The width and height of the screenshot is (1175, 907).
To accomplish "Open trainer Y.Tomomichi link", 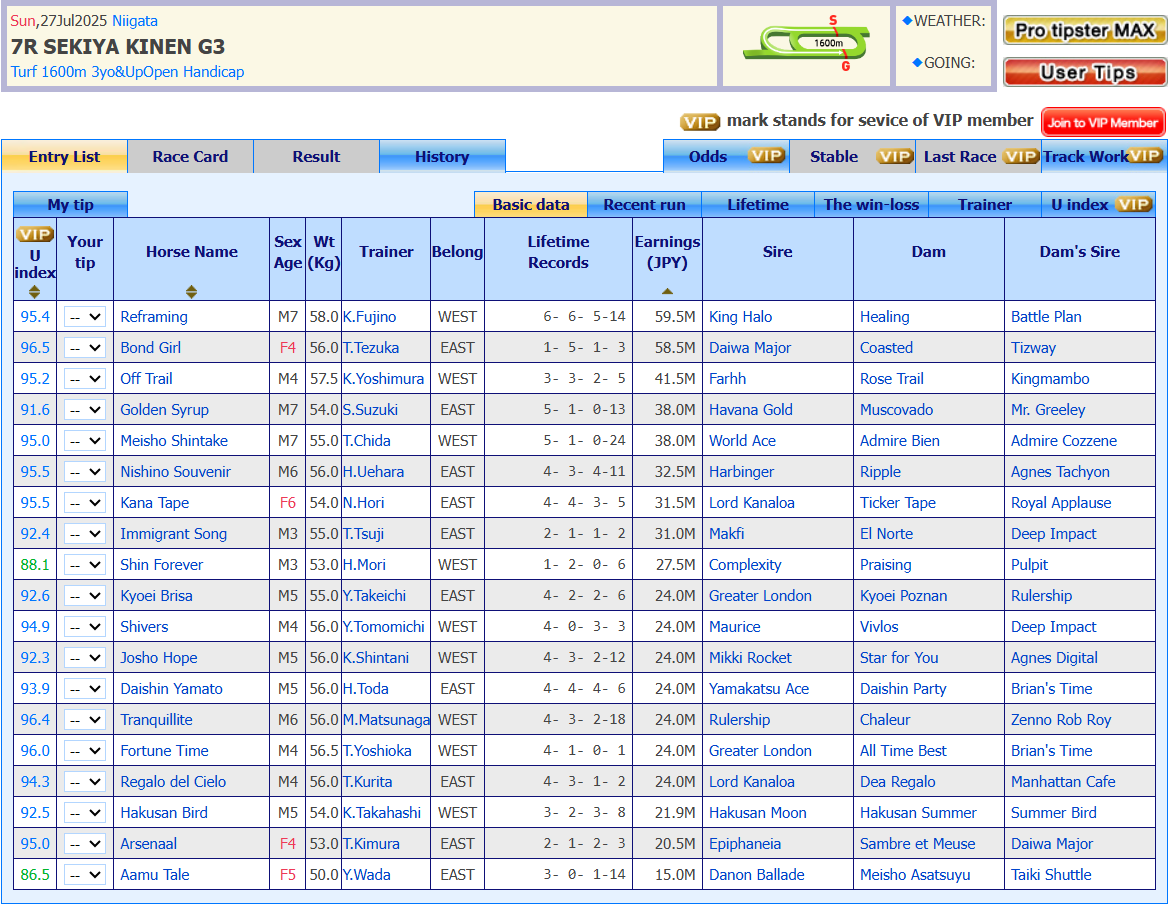I will coord(384,627).
